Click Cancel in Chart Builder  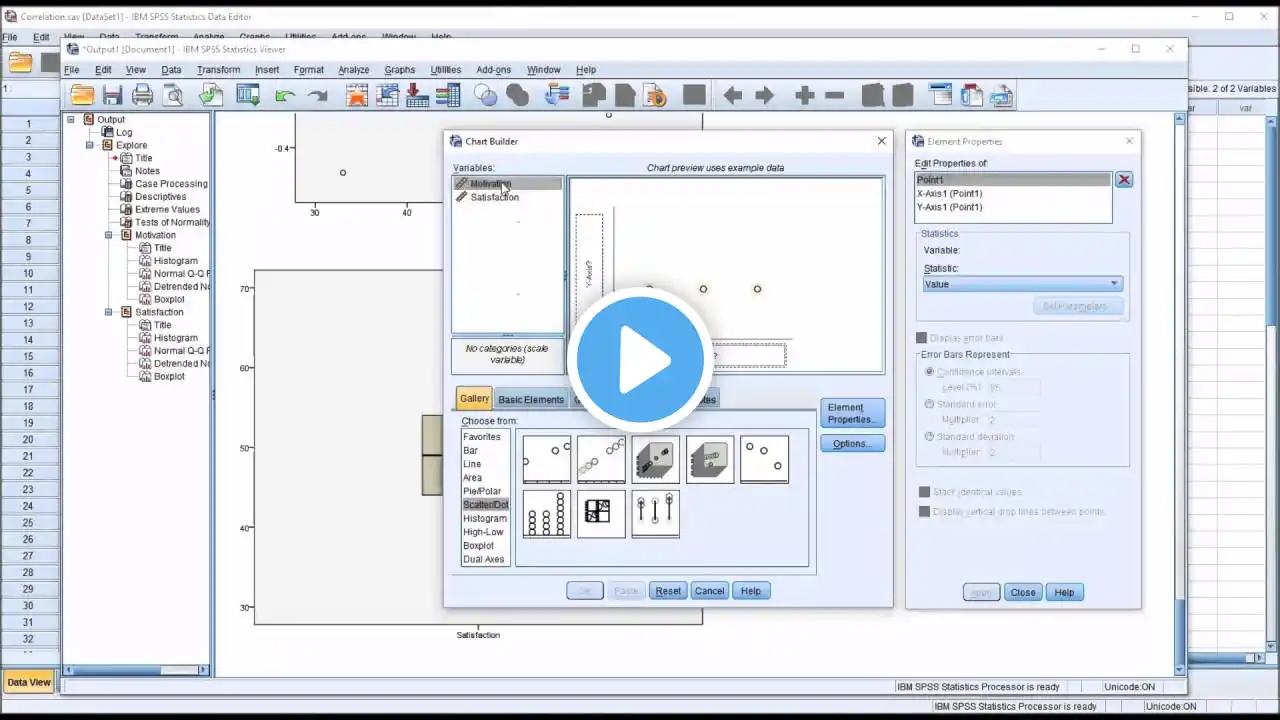point(709,591)
